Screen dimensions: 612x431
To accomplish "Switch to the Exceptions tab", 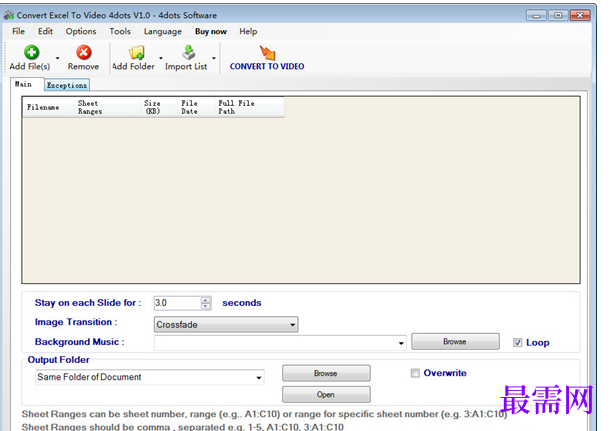I will [x=67, y=85].
